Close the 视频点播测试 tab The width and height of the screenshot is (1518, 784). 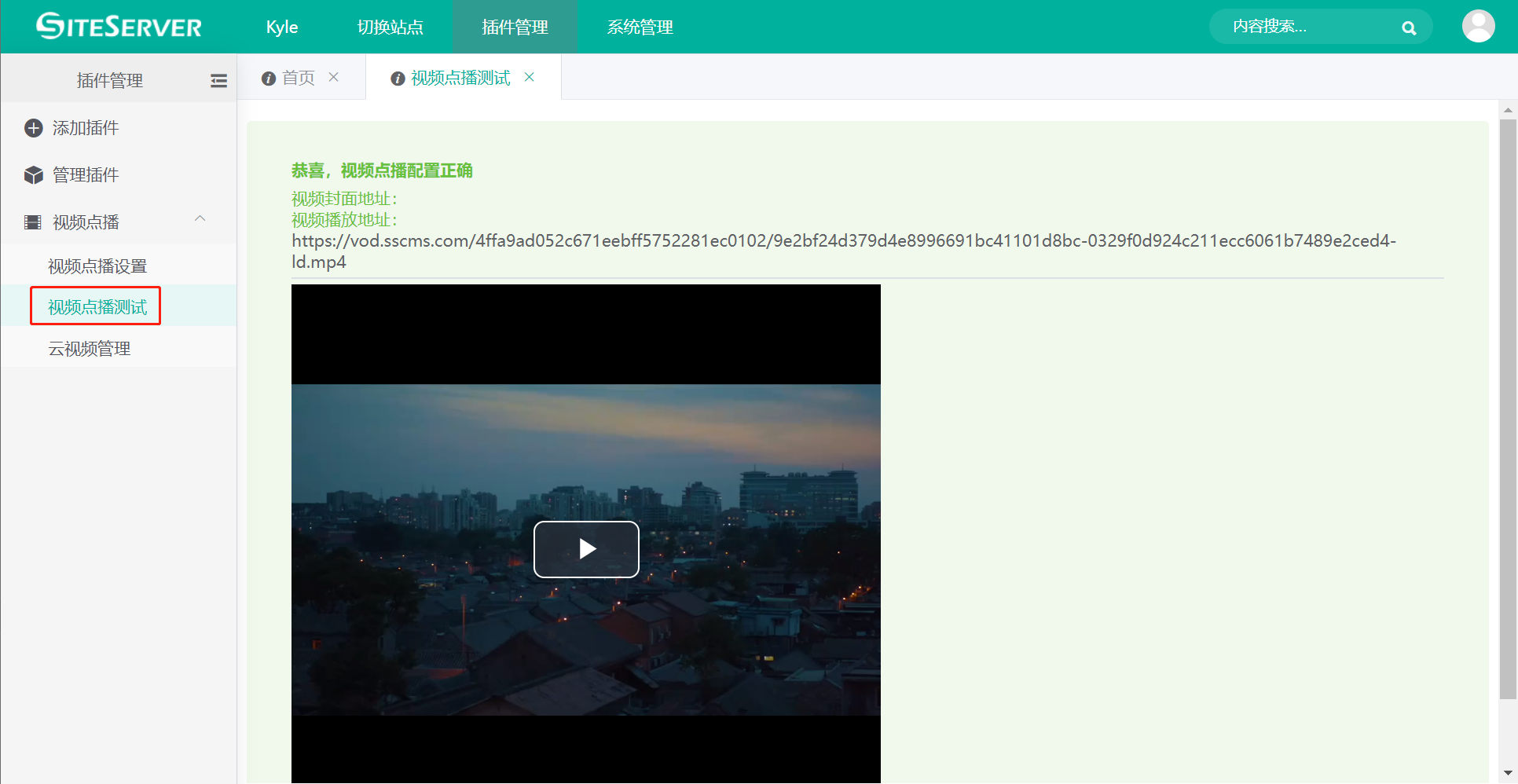(x=530, y=77)
